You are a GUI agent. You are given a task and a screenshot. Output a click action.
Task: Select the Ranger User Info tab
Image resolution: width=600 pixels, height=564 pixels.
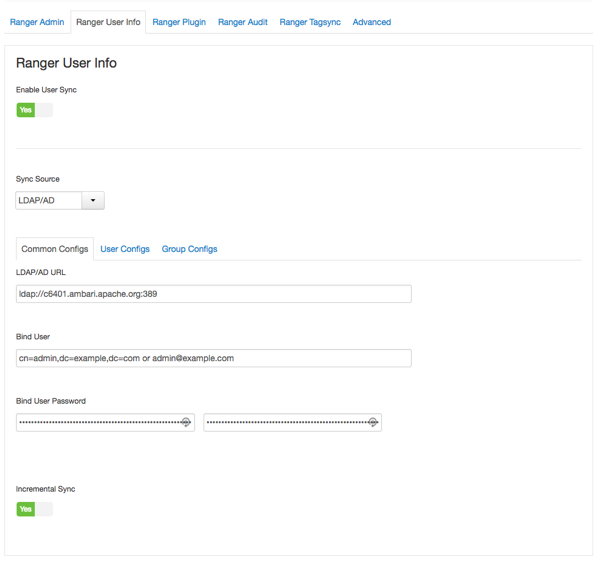[x=108, y=22]
